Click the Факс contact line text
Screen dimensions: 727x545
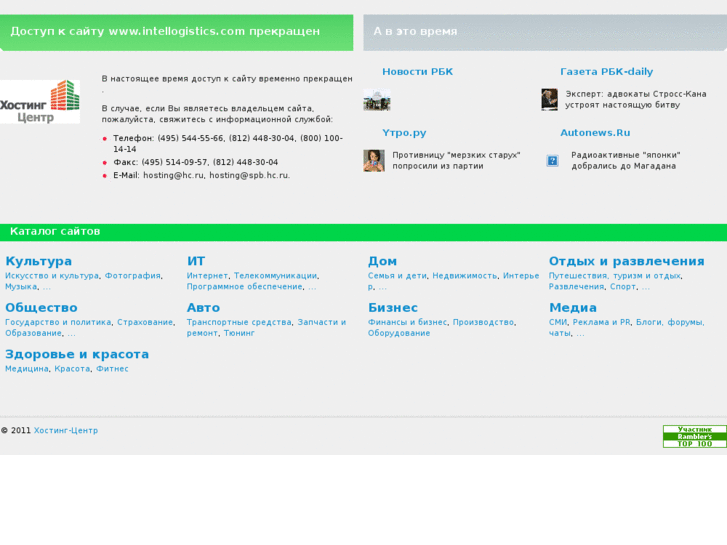196,162
